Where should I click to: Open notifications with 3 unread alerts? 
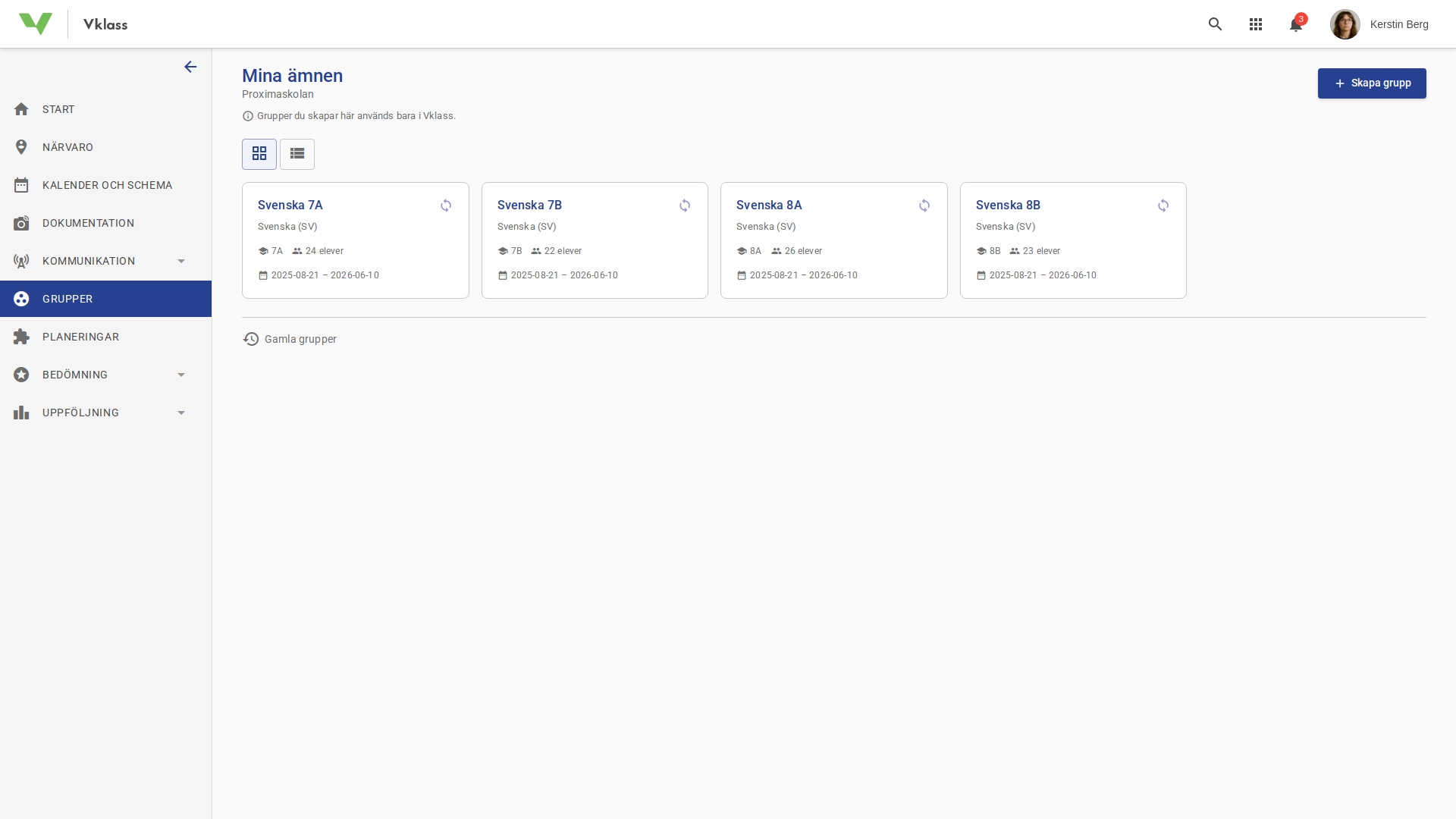[x=1296, y=24]
